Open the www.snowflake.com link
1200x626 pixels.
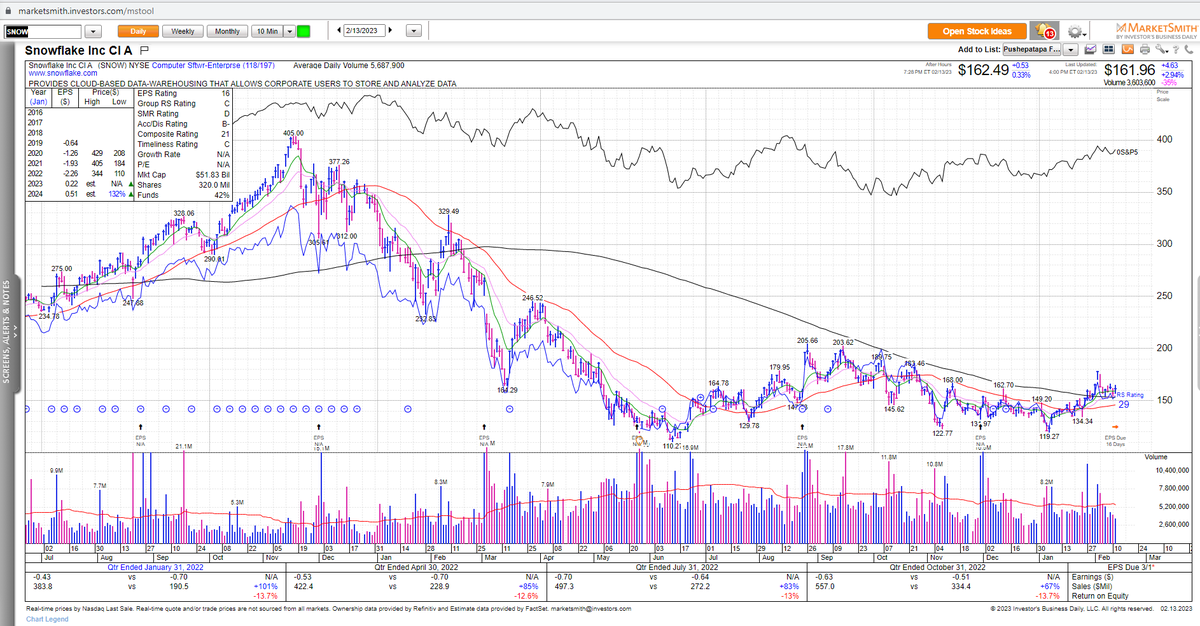63,73
